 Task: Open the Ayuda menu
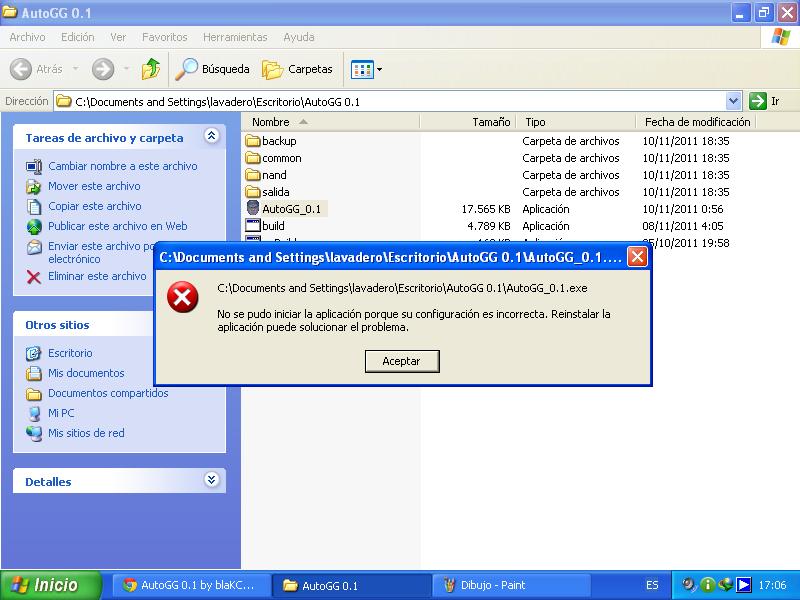[298, 37]
